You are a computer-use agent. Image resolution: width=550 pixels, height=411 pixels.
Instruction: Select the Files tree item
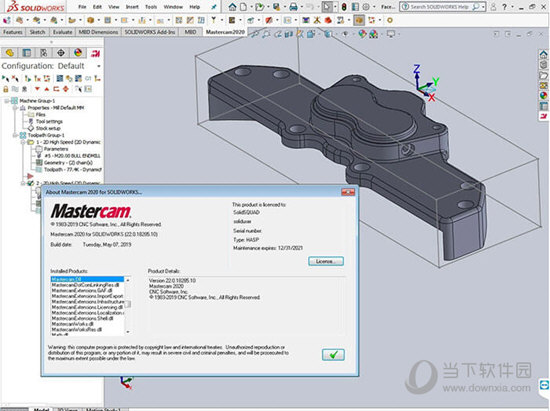point(40,114)
